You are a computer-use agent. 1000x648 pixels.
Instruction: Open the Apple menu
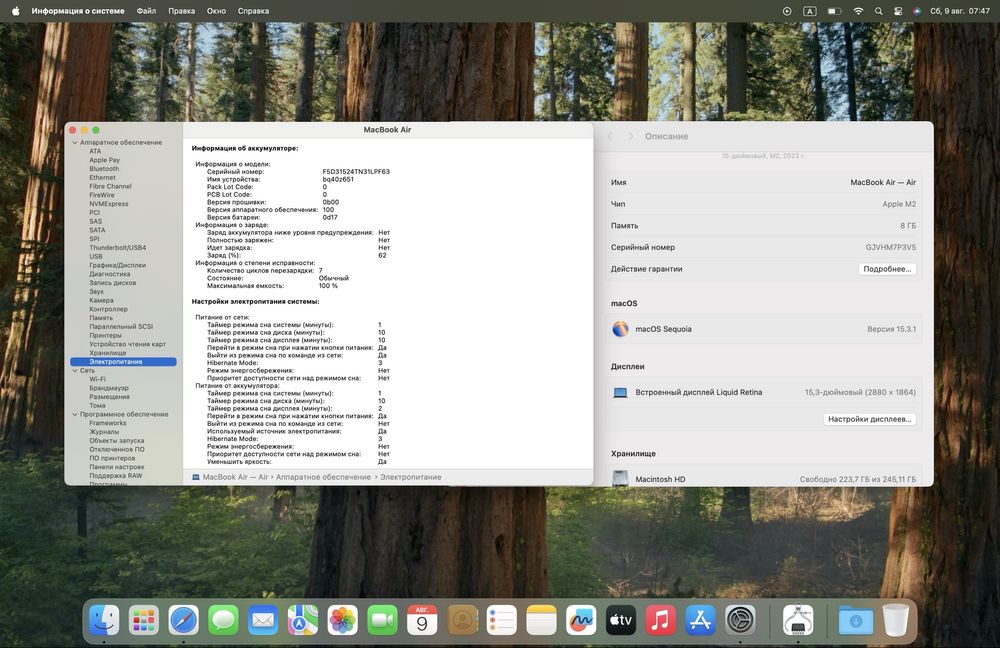[16, 11]
